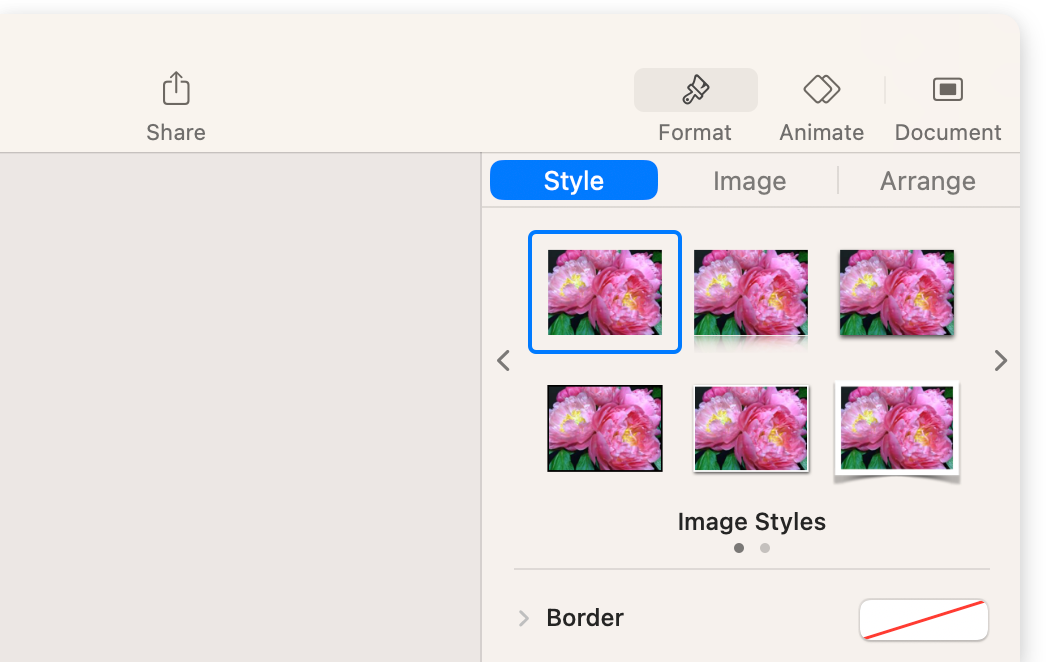Select the plain image style thumbnail
1046x662 pixels.
tap(604, 292)
